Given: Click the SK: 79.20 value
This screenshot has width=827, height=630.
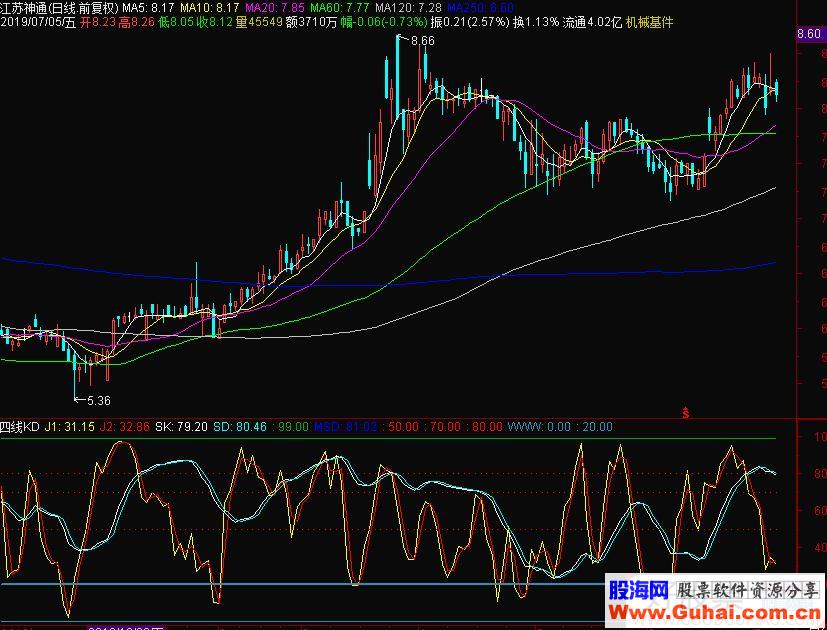Looking at the screenshot, I should coord(181,426).
